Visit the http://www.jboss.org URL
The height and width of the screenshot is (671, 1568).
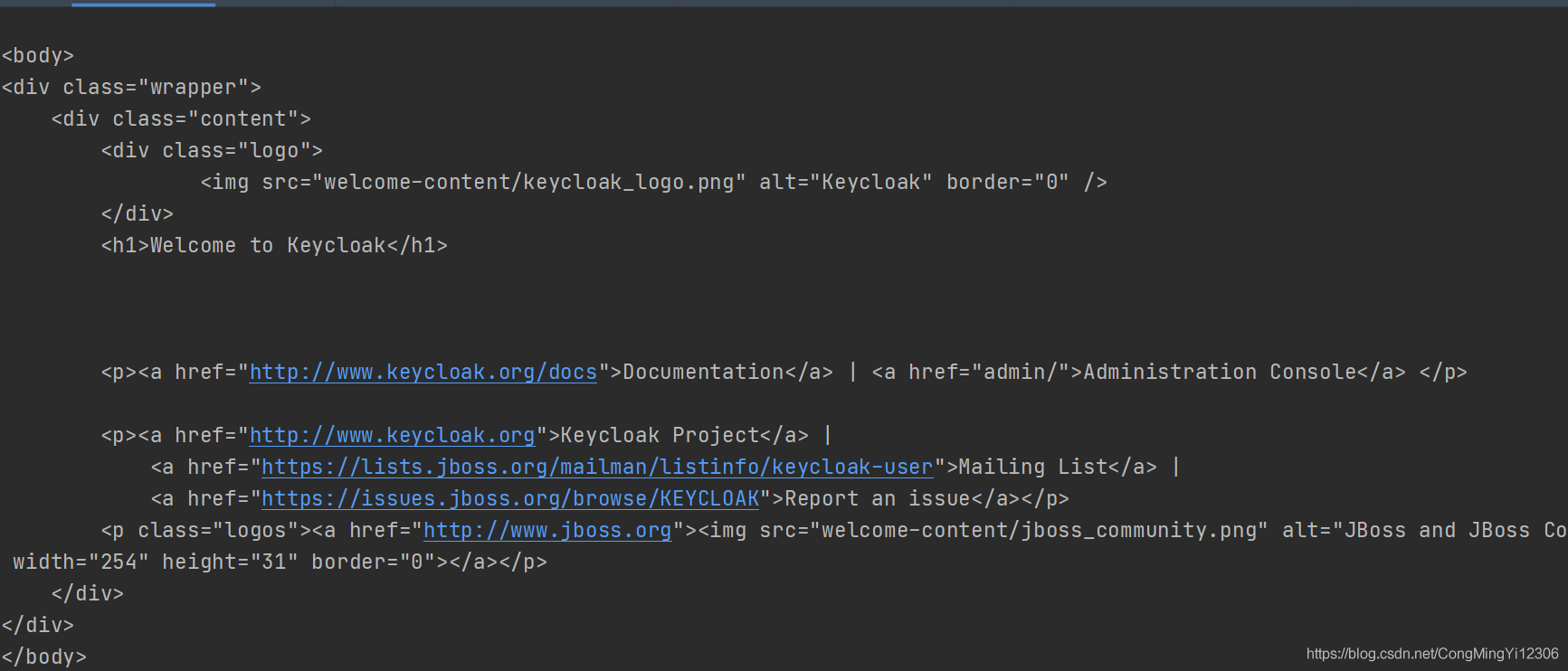pyautogui.click(x=547, y=530)
